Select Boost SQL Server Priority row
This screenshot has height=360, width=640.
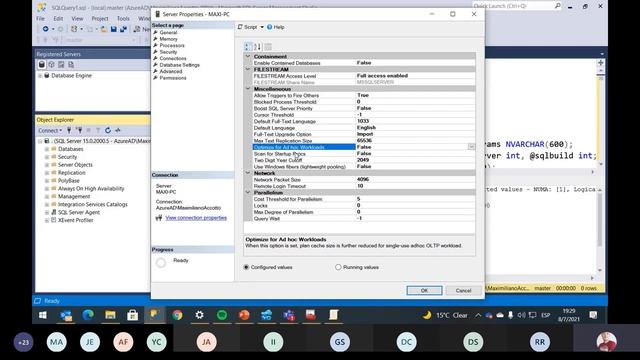[364, 108]
